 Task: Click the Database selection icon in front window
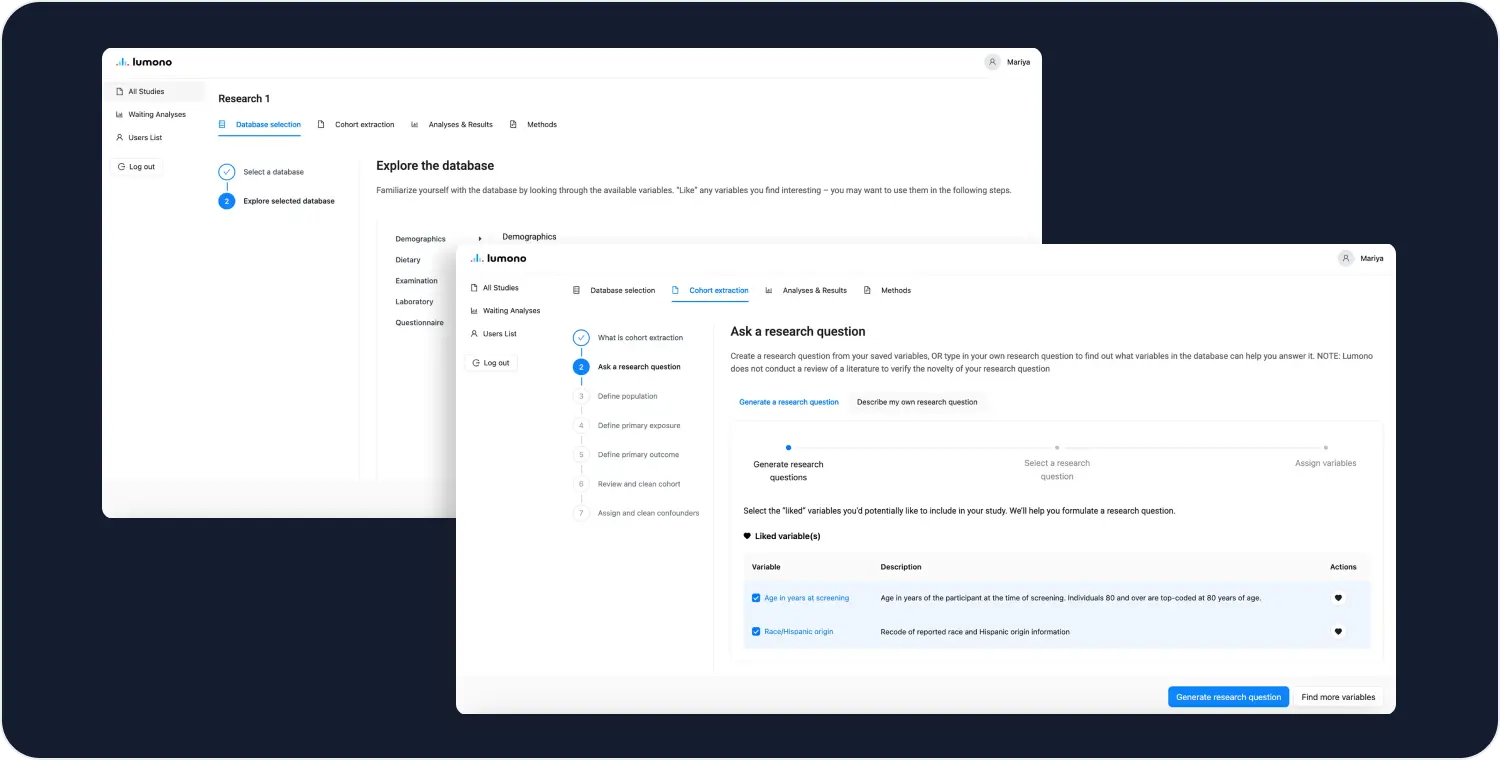(x=576, y=290)
